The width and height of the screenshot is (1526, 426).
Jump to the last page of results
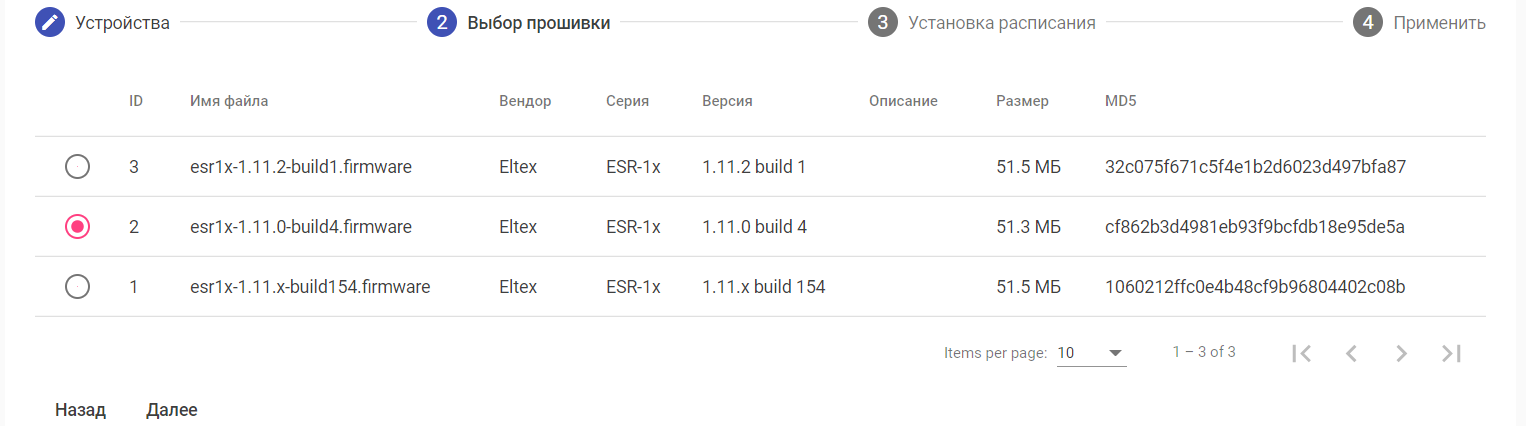click(x=1451, y=353)
